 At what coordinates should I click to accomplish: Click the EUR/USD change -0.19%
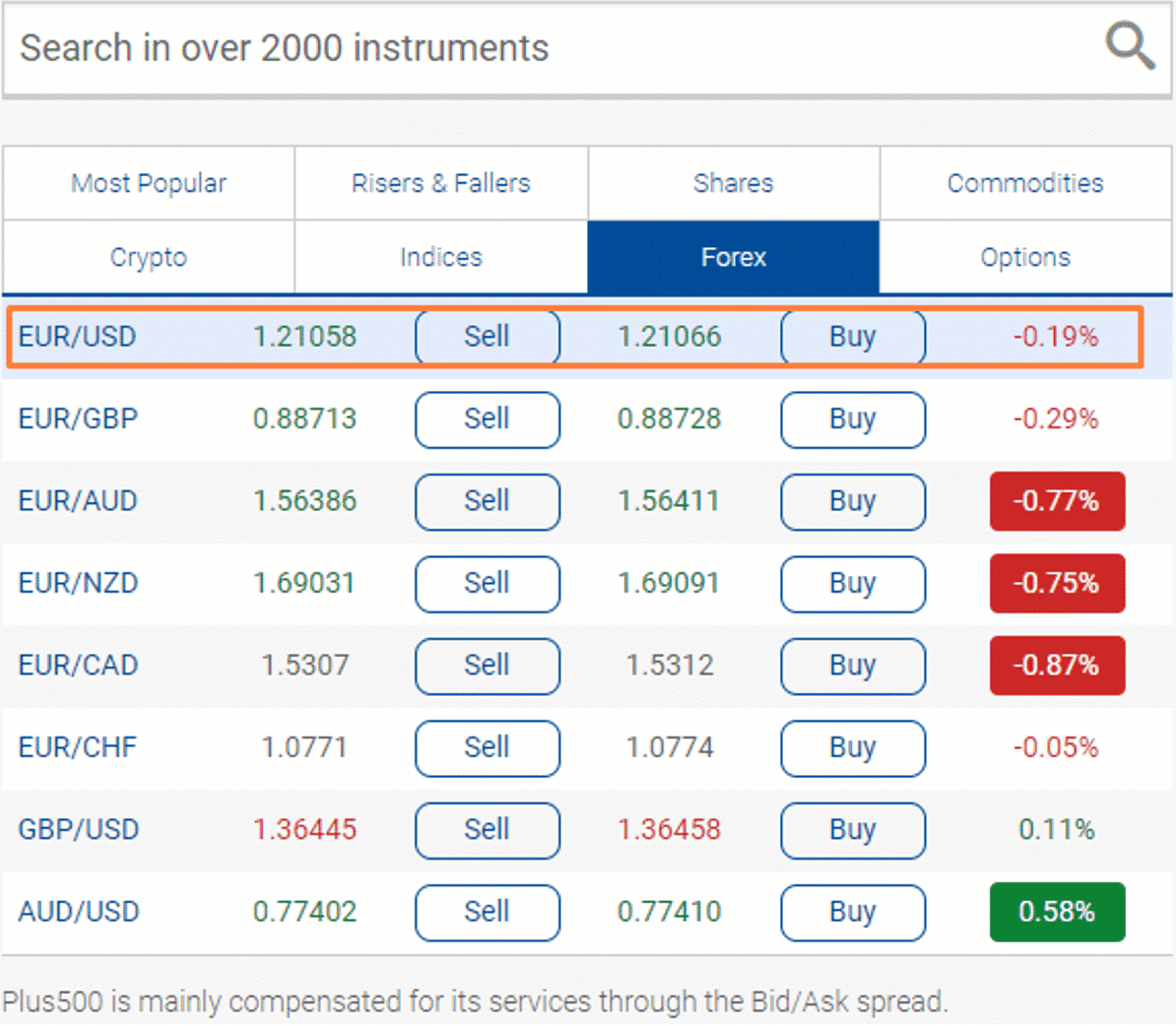[x=1056, y=337]
